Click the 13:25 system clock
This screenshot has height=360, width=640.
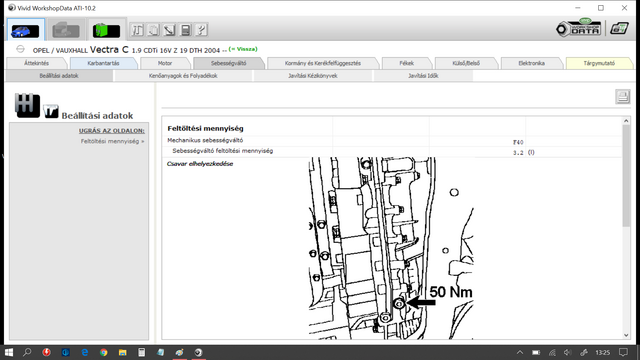click(602, 352)
